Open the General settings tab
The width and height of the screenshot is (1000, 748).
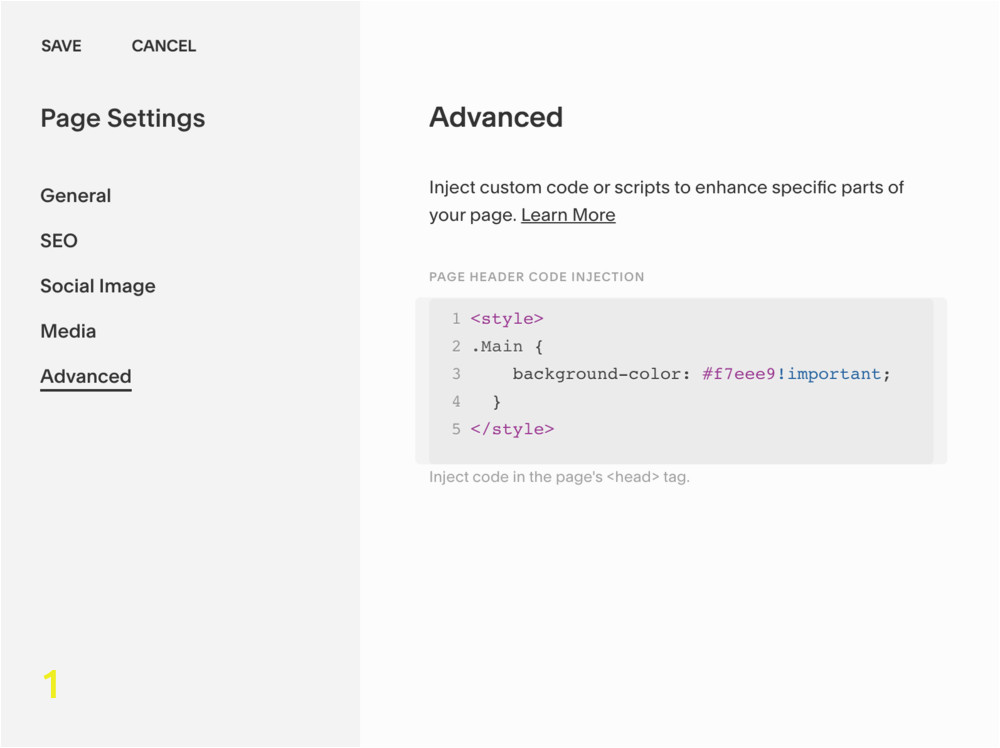pos(76,196)
